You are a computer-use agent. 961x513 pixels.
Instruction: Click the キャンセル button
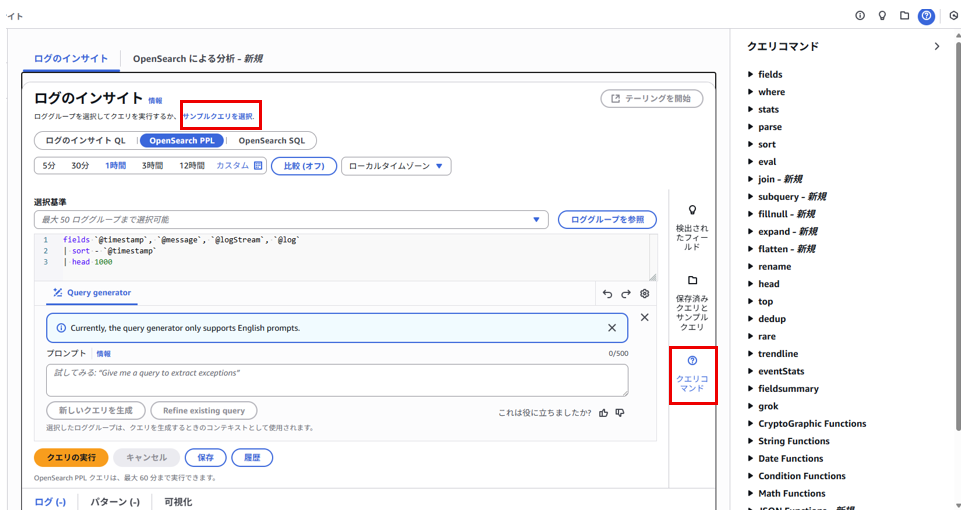pos(146,457)
